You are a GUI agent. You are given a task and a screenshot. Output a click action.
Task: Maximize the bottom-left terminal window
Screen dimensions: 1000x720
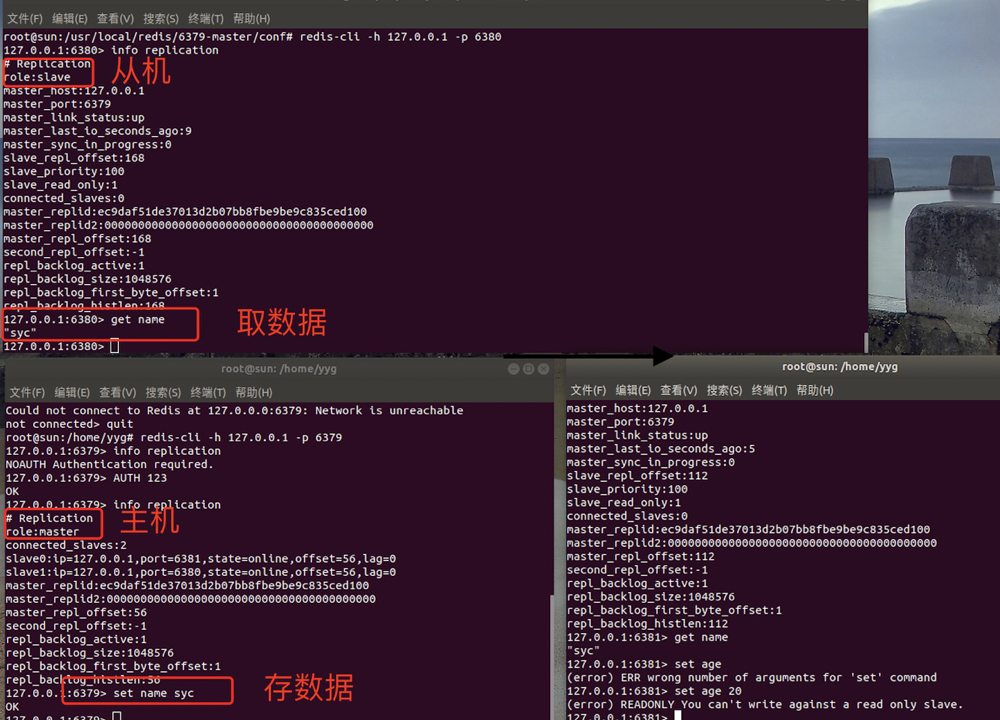(528, 369)
